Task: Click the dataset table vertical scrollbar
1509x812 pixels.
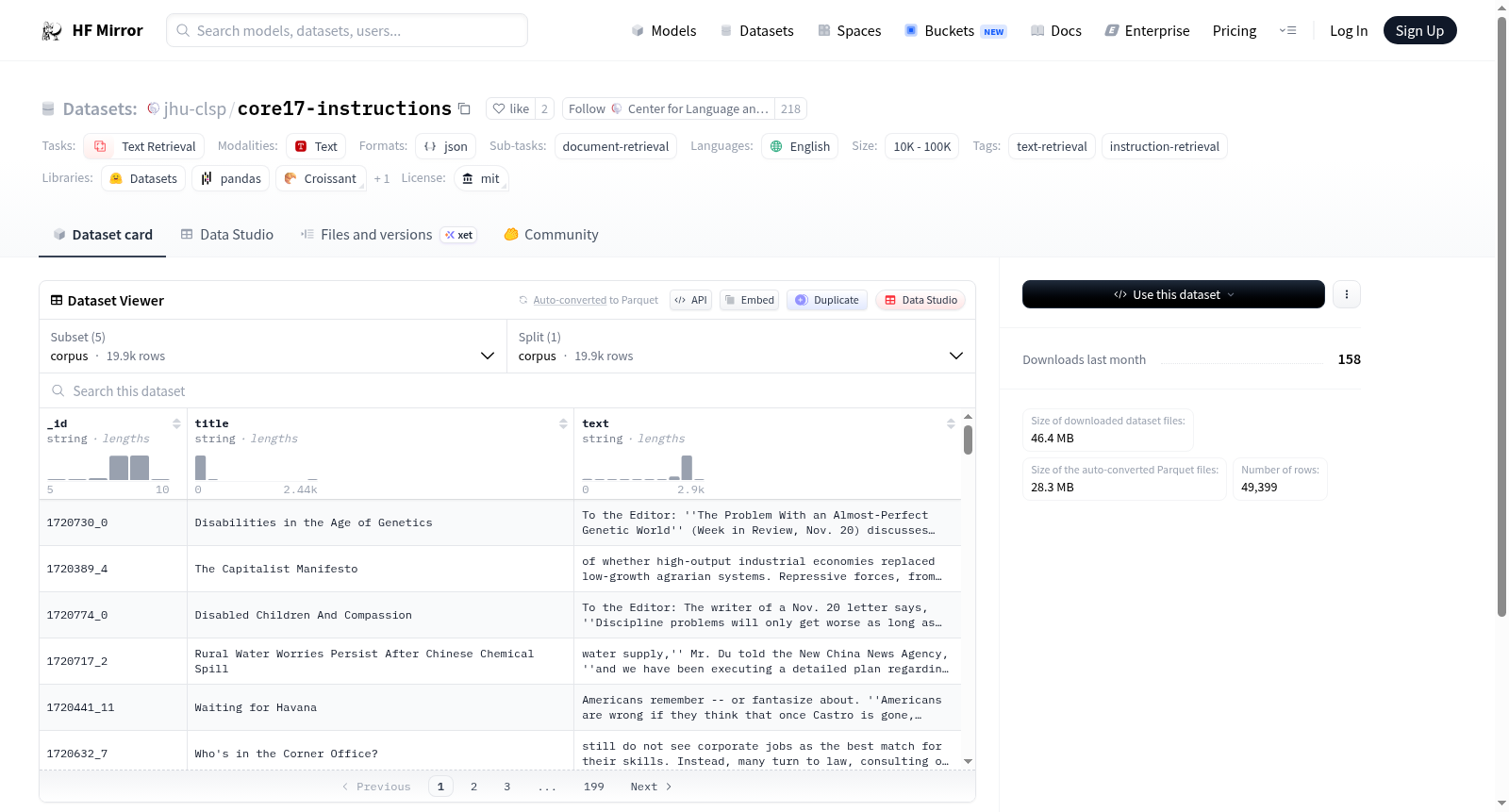Action: pos(968,439)
